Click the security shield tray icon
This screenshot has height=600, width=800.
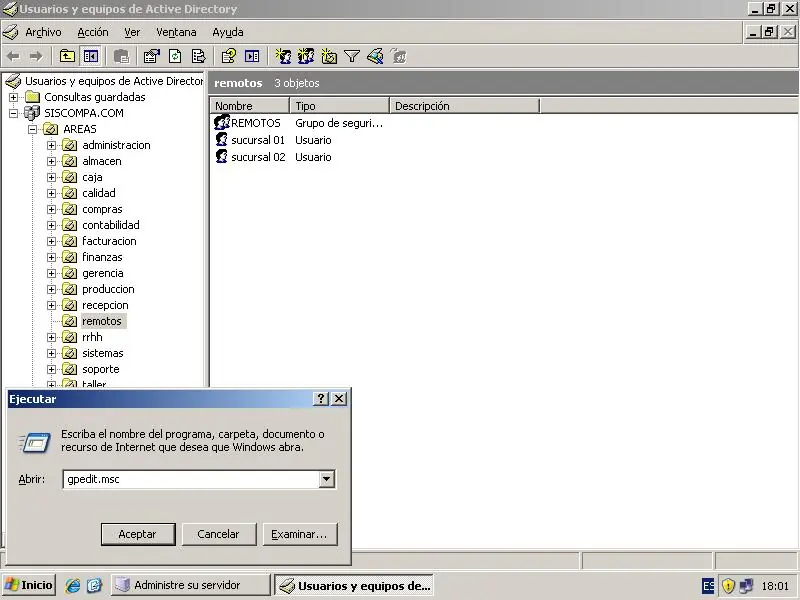tap(729, 586)
